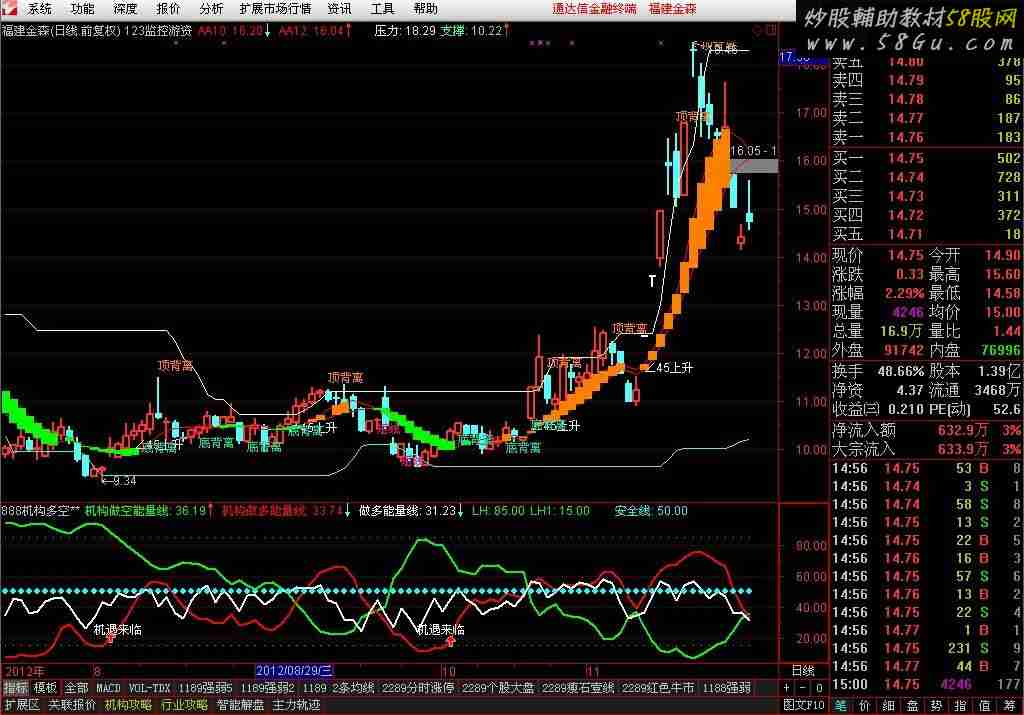Click the 2012/08/29 date marker on timeline
Screen dimensions: 1024x715
point(295,669)
